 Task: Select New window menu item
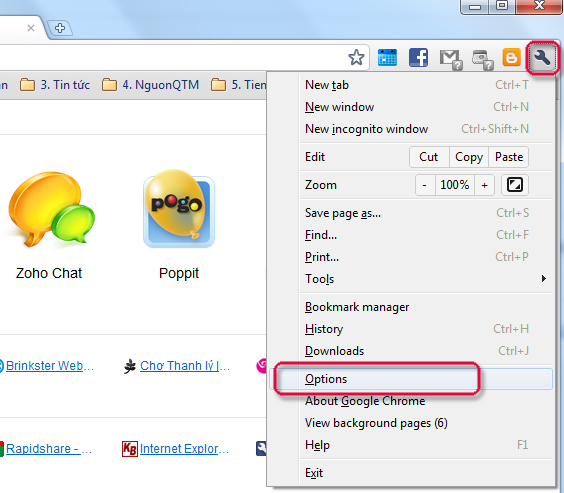411,107
